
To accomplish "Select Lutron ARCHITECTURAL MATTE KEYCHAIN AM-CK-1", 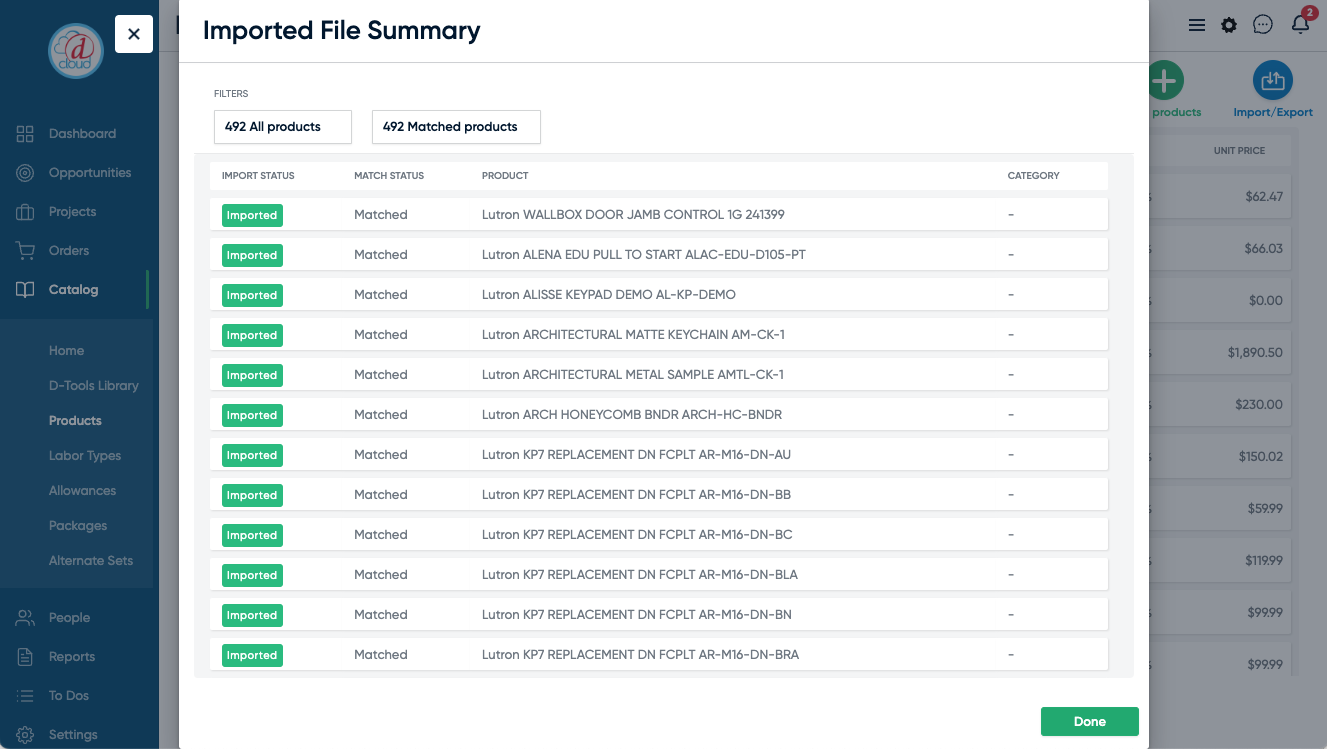I will pos(659,335).
